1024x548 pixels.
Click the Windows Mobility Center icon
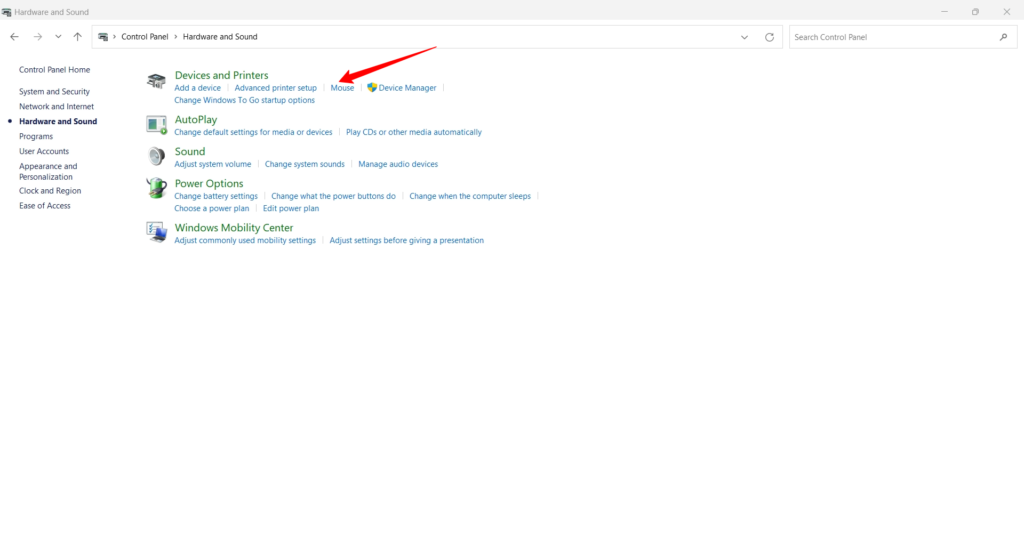pos(156,232)
